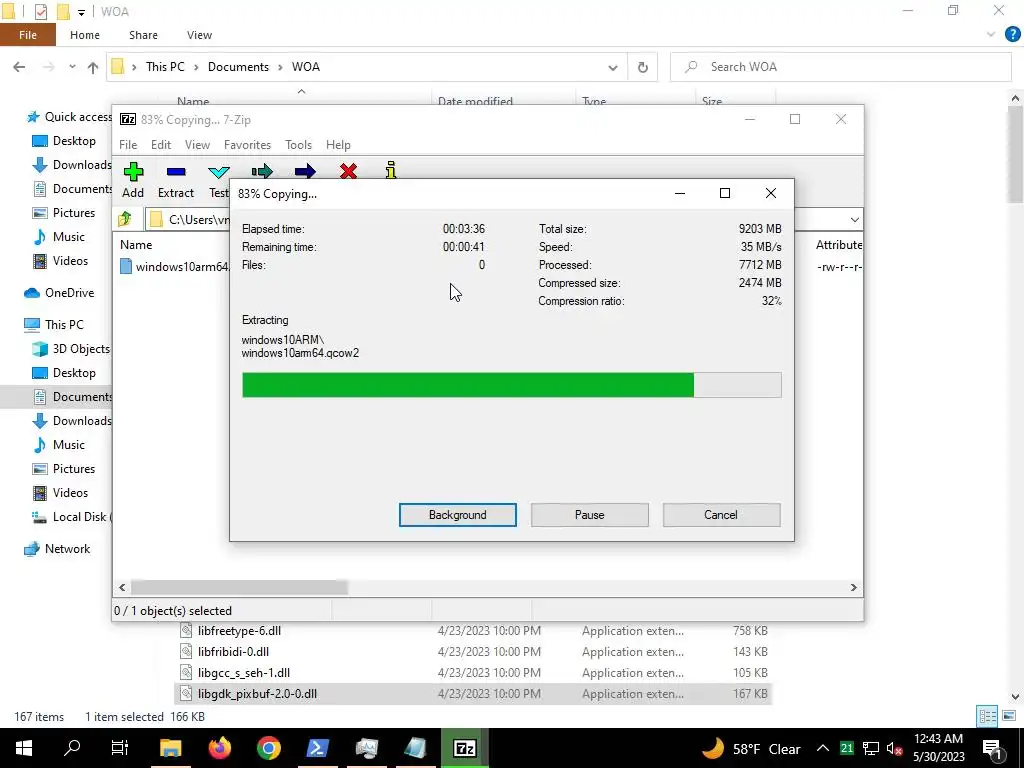This screenshot has width=1024, height=768.
Task: Select 3D Objects in navigation pane
Action: point(72,349)
